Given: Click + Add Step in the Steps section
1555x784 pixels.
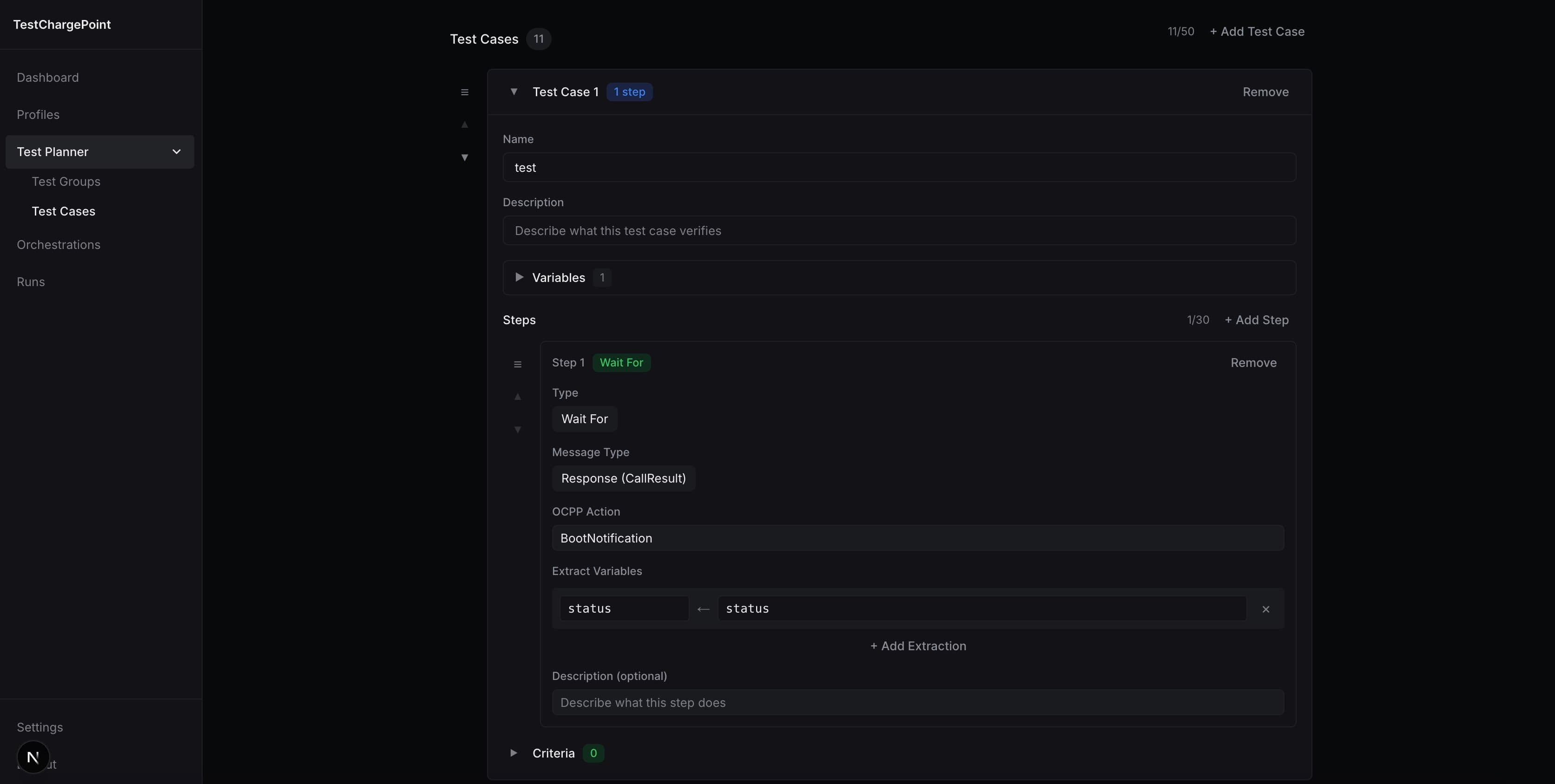Looking at the screenshot, I should (1256, 320).
